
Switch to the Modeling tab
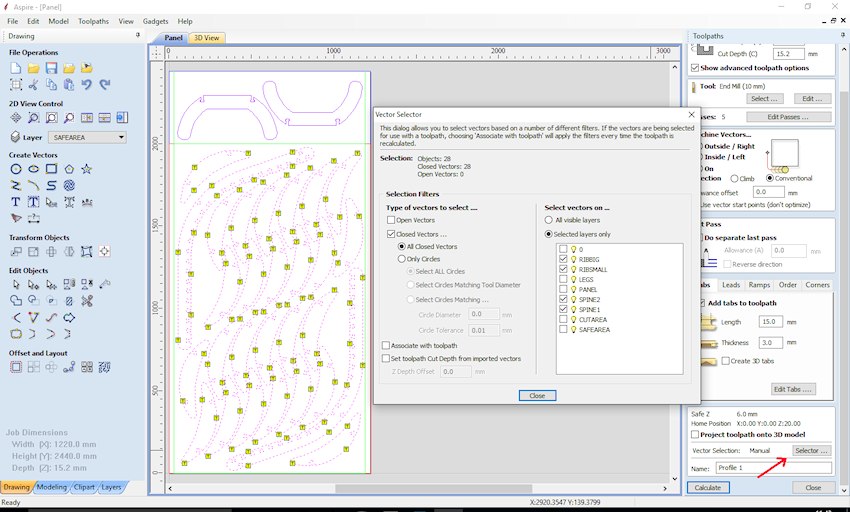(51, 487)
